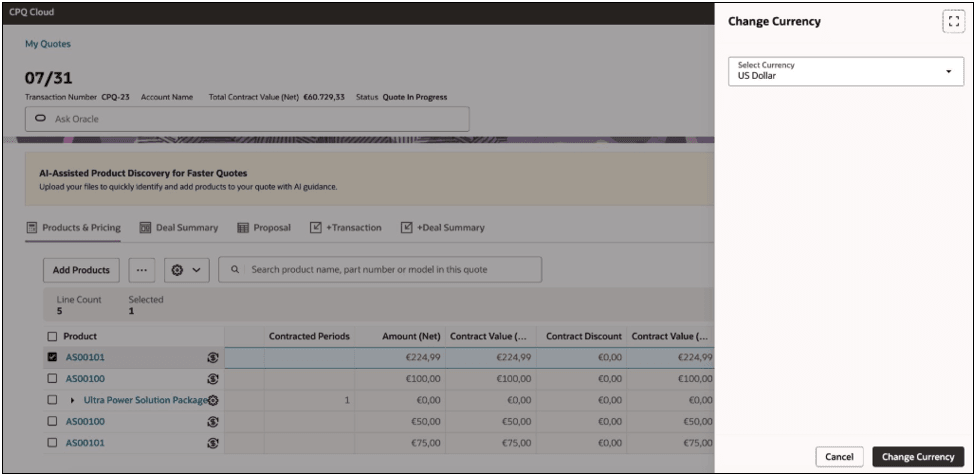Open the +Transaction tab
This screenshot has width=976, height=476.
[345, 228]
